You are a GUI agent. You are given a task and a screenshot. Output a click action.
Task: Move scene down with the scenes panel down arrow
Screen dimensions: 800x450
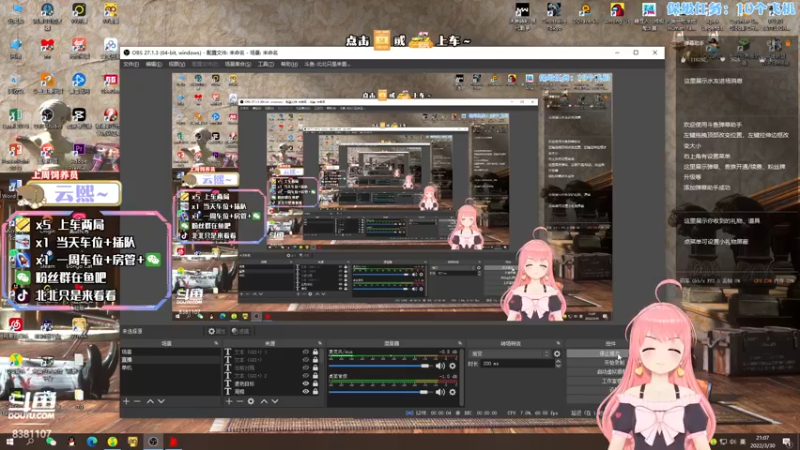click(x=161, y=402)
